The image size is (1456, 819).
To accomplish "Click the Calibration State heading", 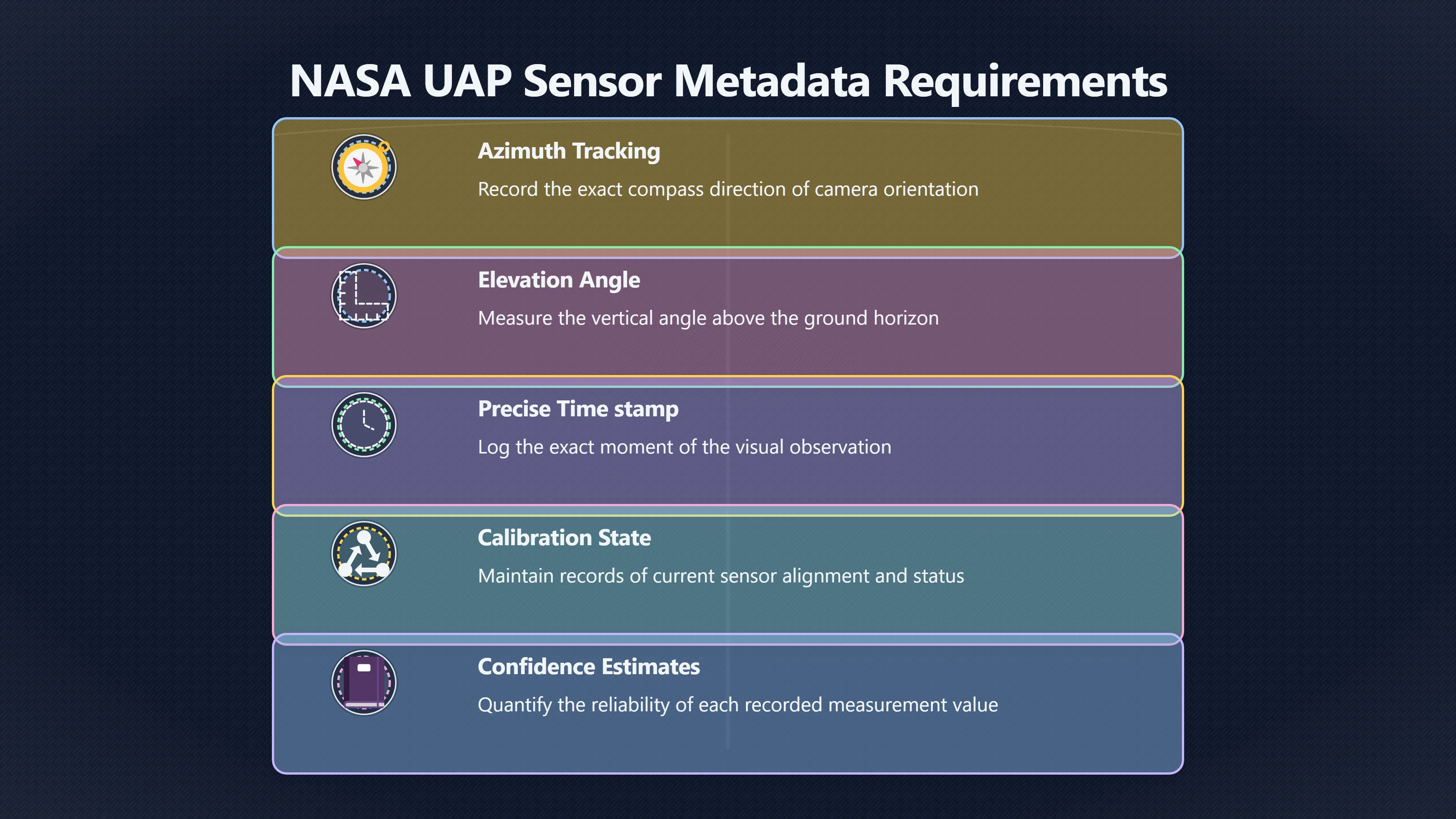I will click(564, 538).
